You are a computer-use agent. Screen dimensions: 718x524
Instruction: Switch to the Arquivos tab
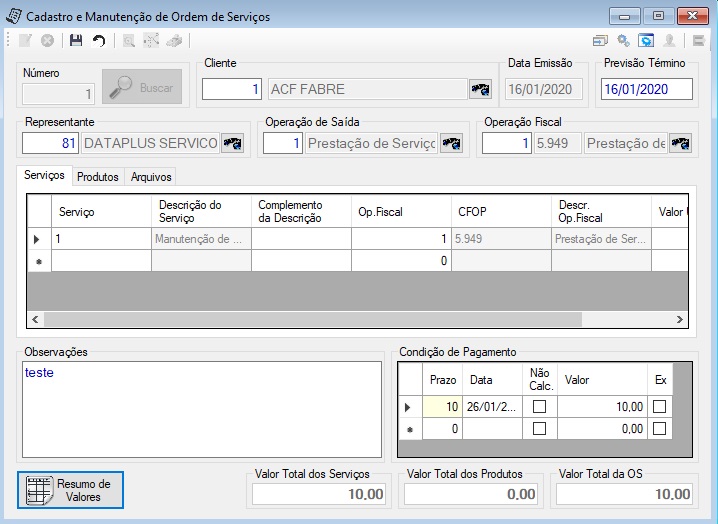(x=151, y=177)
